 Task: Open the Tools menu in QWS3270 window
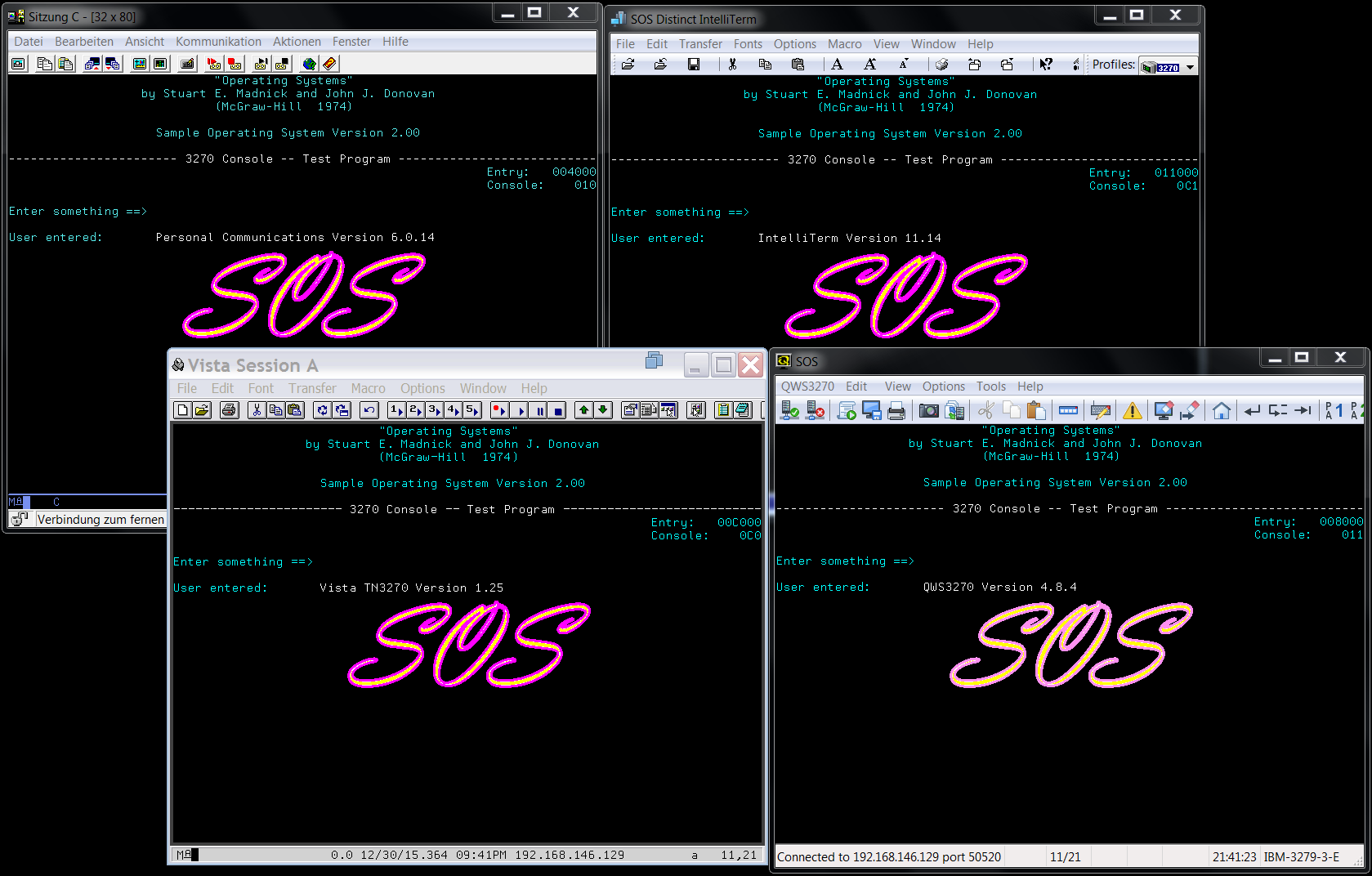coord(990,387)
